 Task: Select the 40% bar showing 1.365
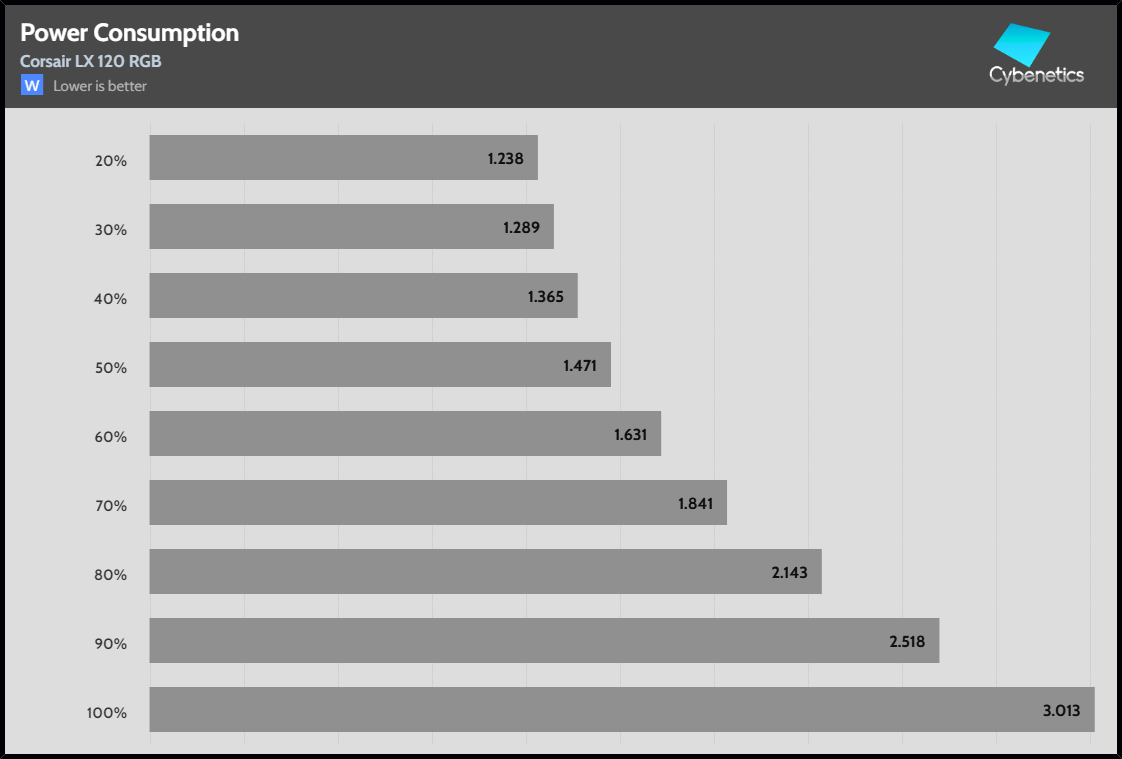click(363, 296)
